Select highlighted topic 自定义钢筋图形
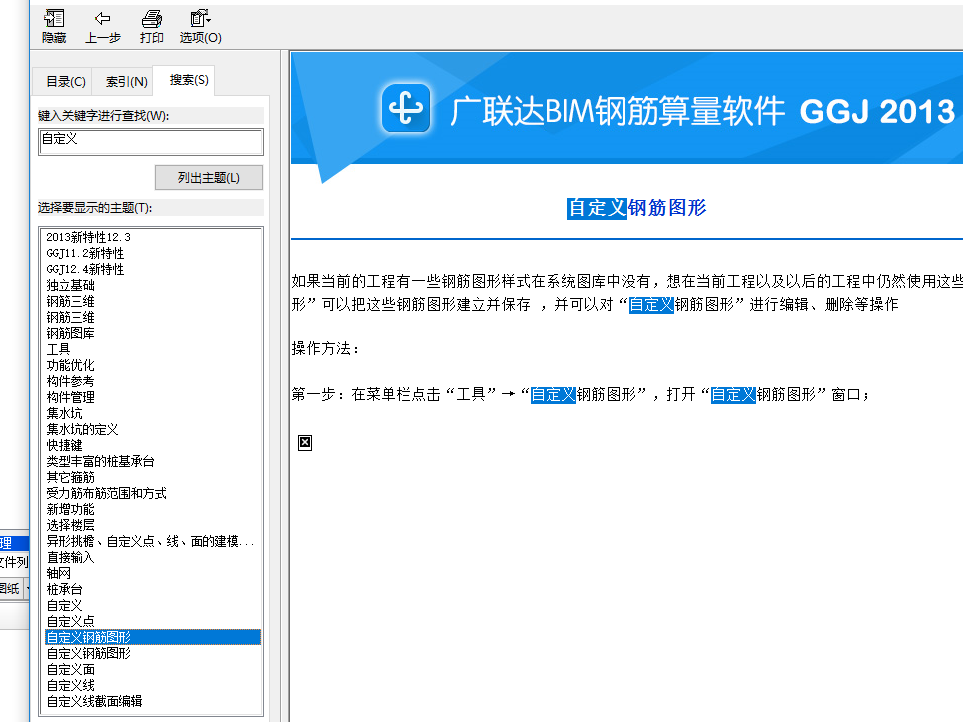The height and width of the screenshot is (722, 963). click(x=153, y=637)
